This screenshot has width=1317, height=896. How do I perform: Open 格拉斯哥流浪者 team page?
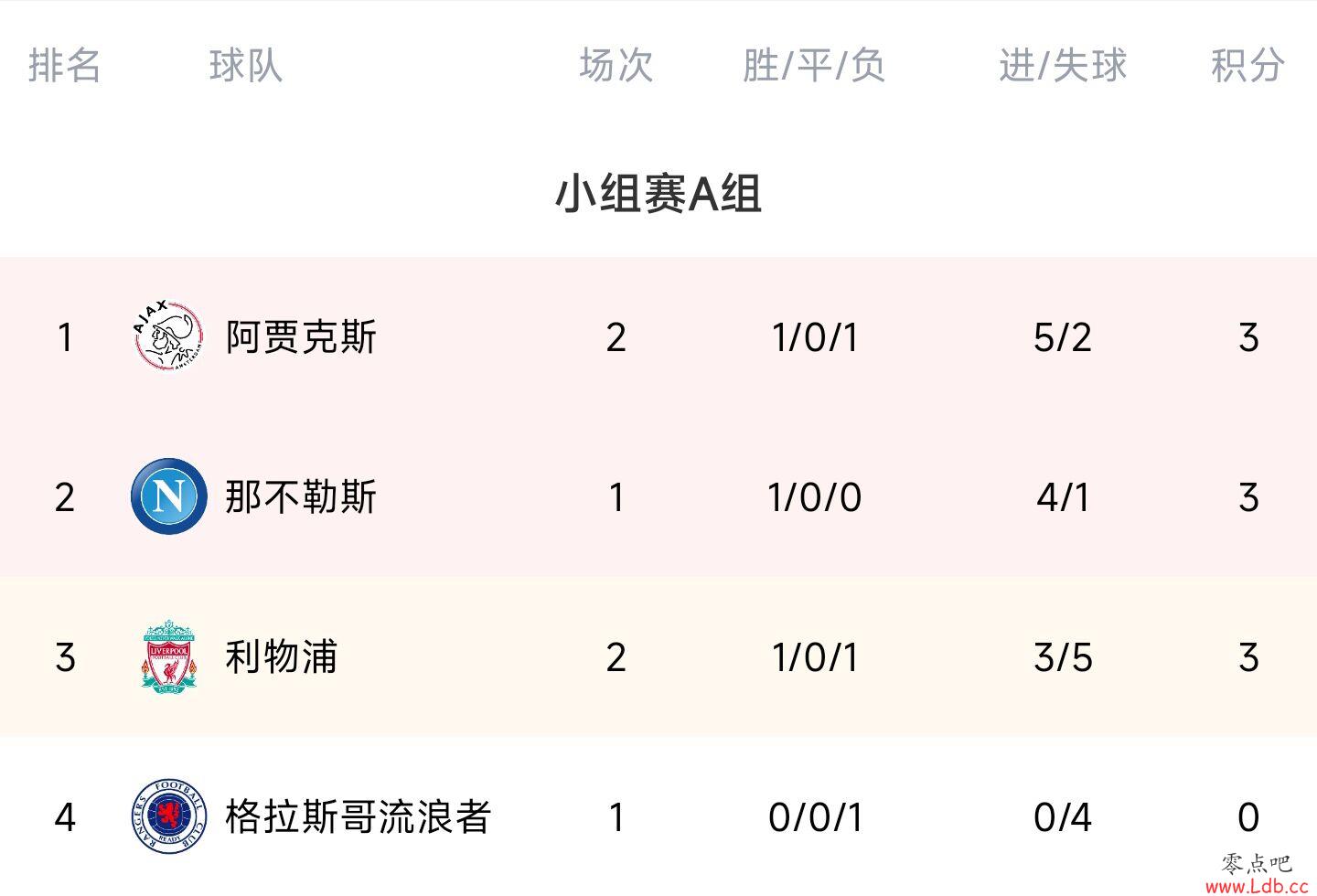[359, 816]
